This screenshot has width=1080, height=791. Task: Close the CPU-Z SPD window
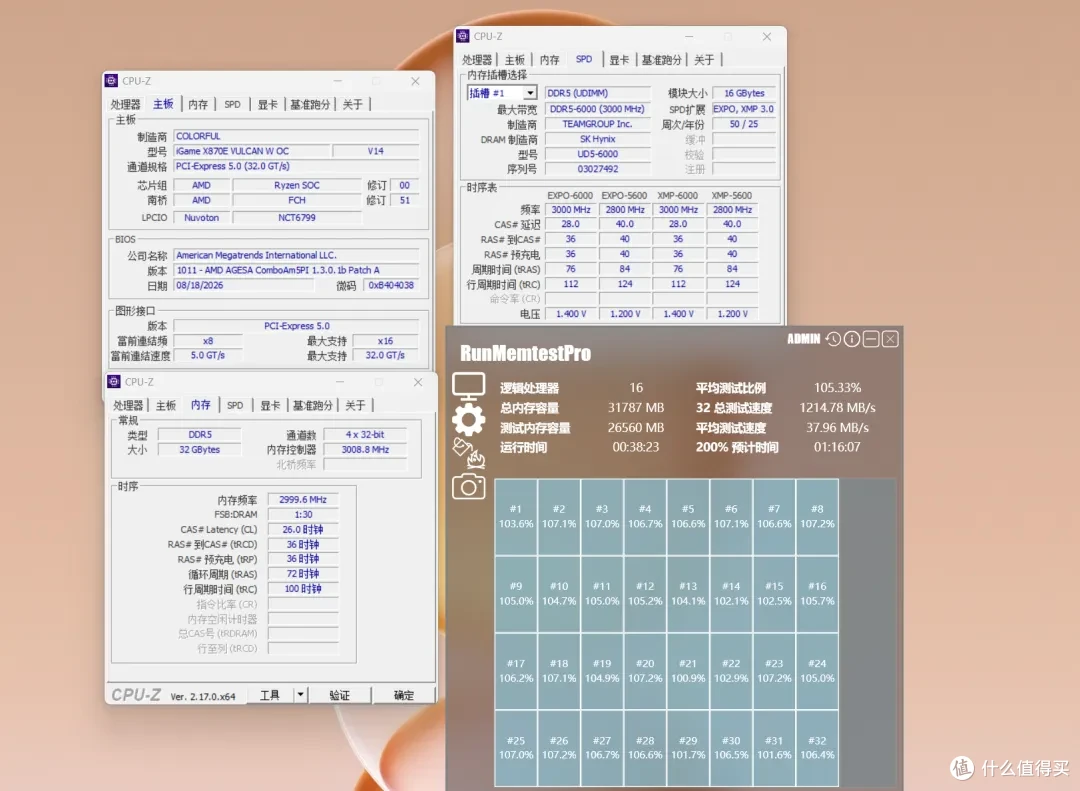click(767, 37)
